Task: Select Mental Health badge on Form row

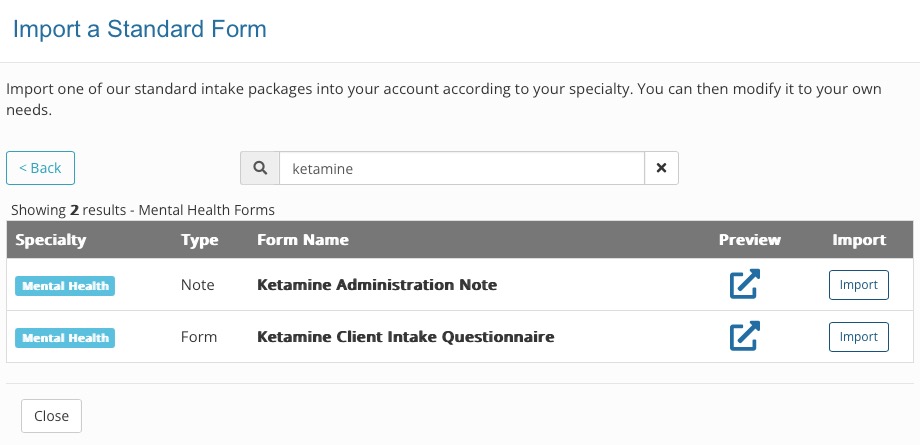Action: [x=65, y=338]
